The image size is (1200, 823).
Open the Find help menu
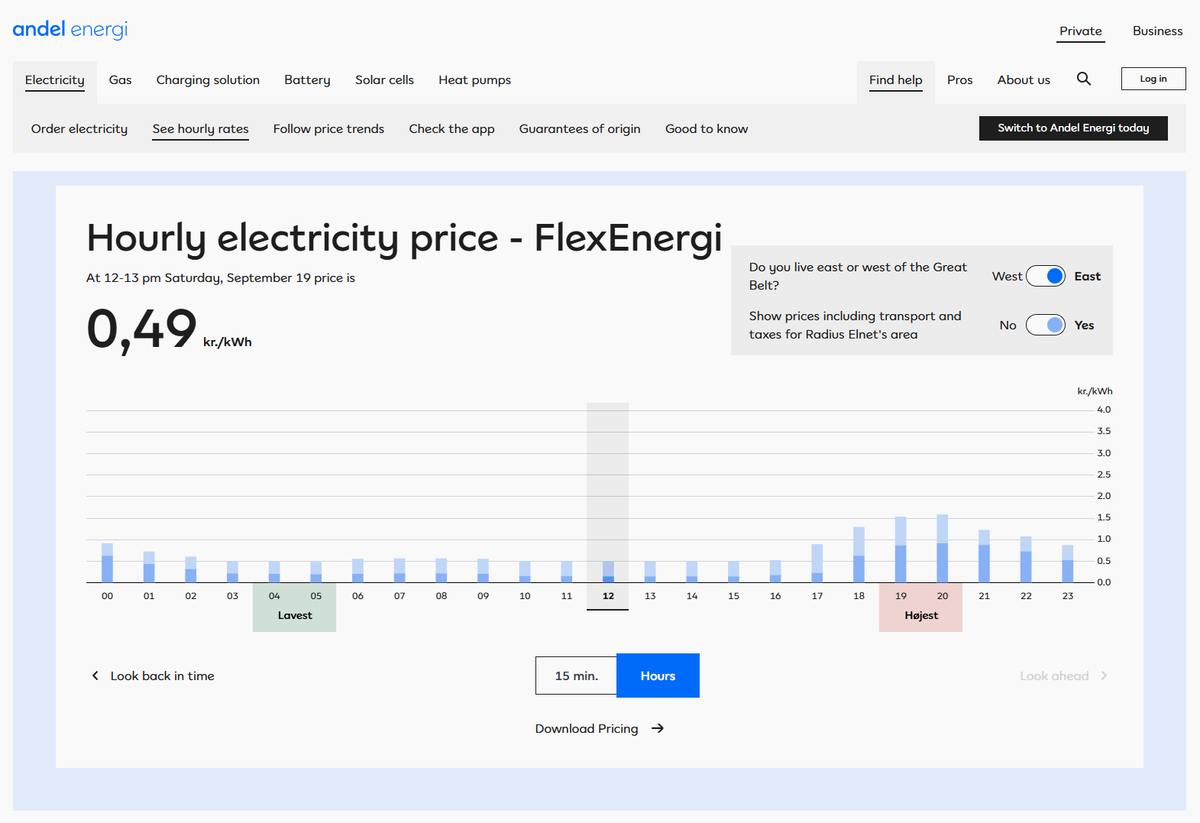896,80
